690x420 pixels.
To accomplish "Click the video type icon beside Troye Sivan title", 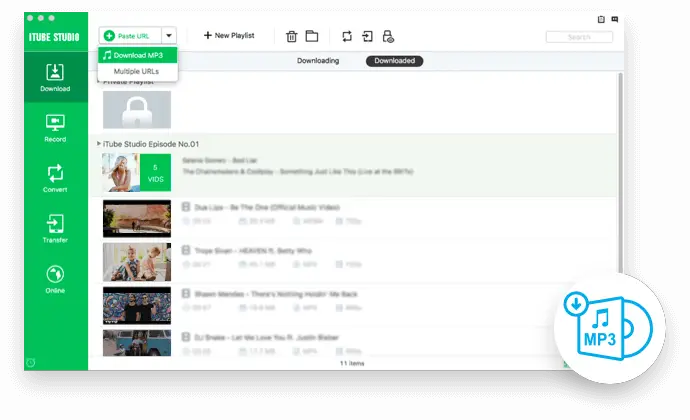I will click(186, 250).
